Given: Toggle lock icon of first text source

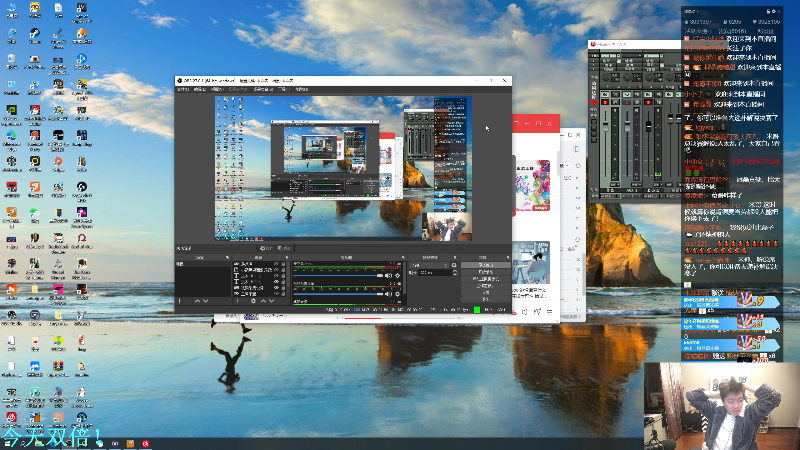Looking at the screenshot, I should tap(283, 276).
